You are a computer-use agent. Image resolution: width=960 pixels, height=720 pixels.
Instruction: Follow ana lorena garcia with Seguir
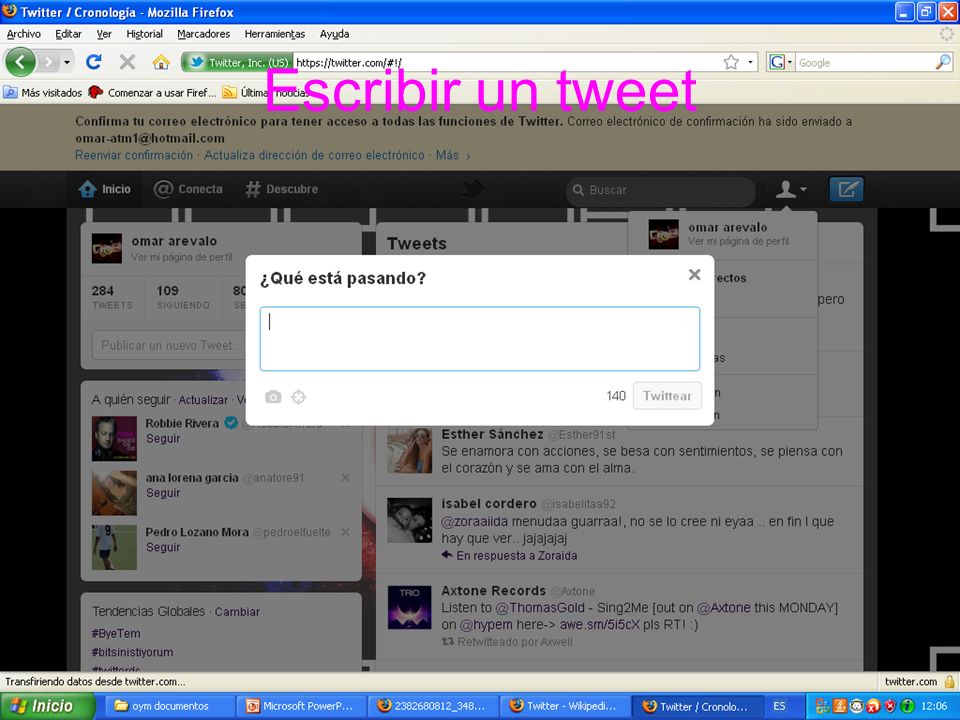coord(163,493)
